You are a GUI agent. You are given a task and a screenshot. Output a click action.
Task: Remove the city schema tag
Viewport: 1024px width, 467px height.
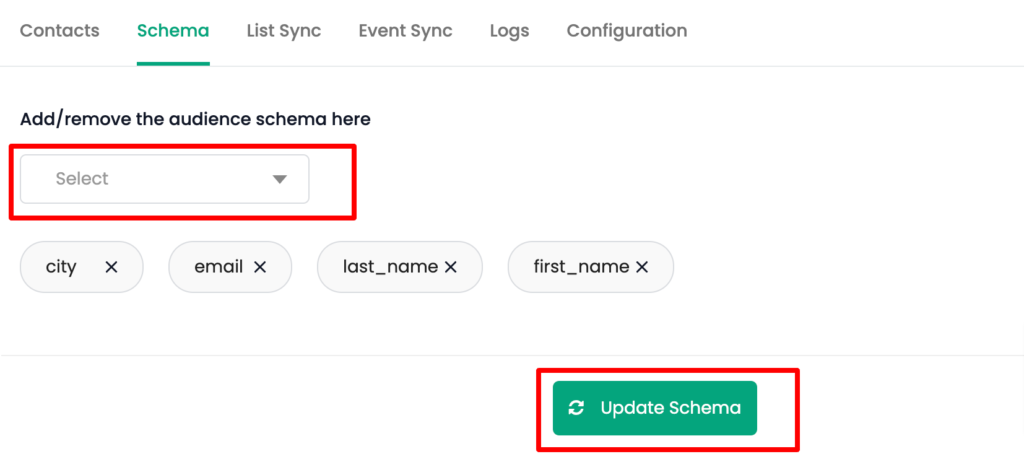(111, 266)
